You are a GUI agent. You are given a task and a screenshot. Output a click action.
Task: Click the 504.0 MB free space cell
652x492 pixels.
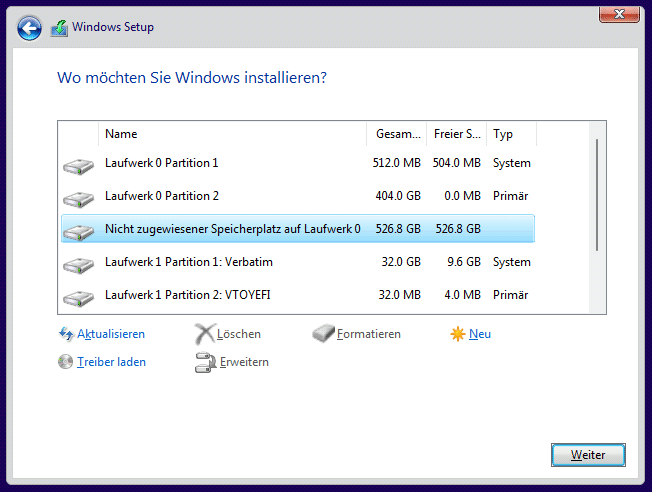(x=457, y=163)
